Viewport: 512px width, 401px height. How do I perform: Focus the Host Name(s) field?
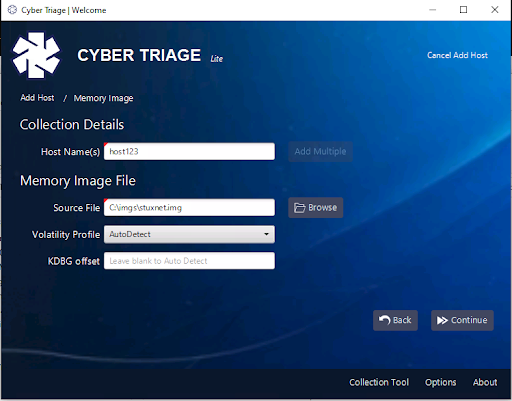click(x=189, y=152)
